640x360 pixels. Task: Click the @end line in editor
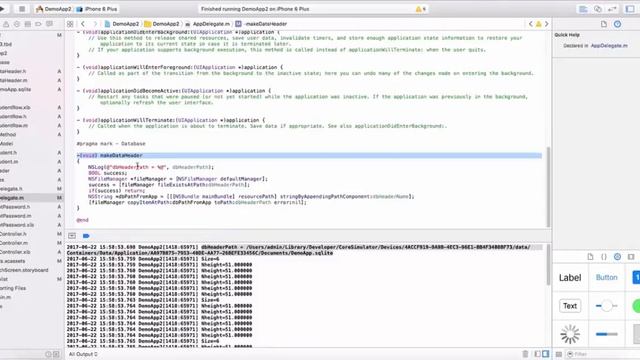[82, 220]
